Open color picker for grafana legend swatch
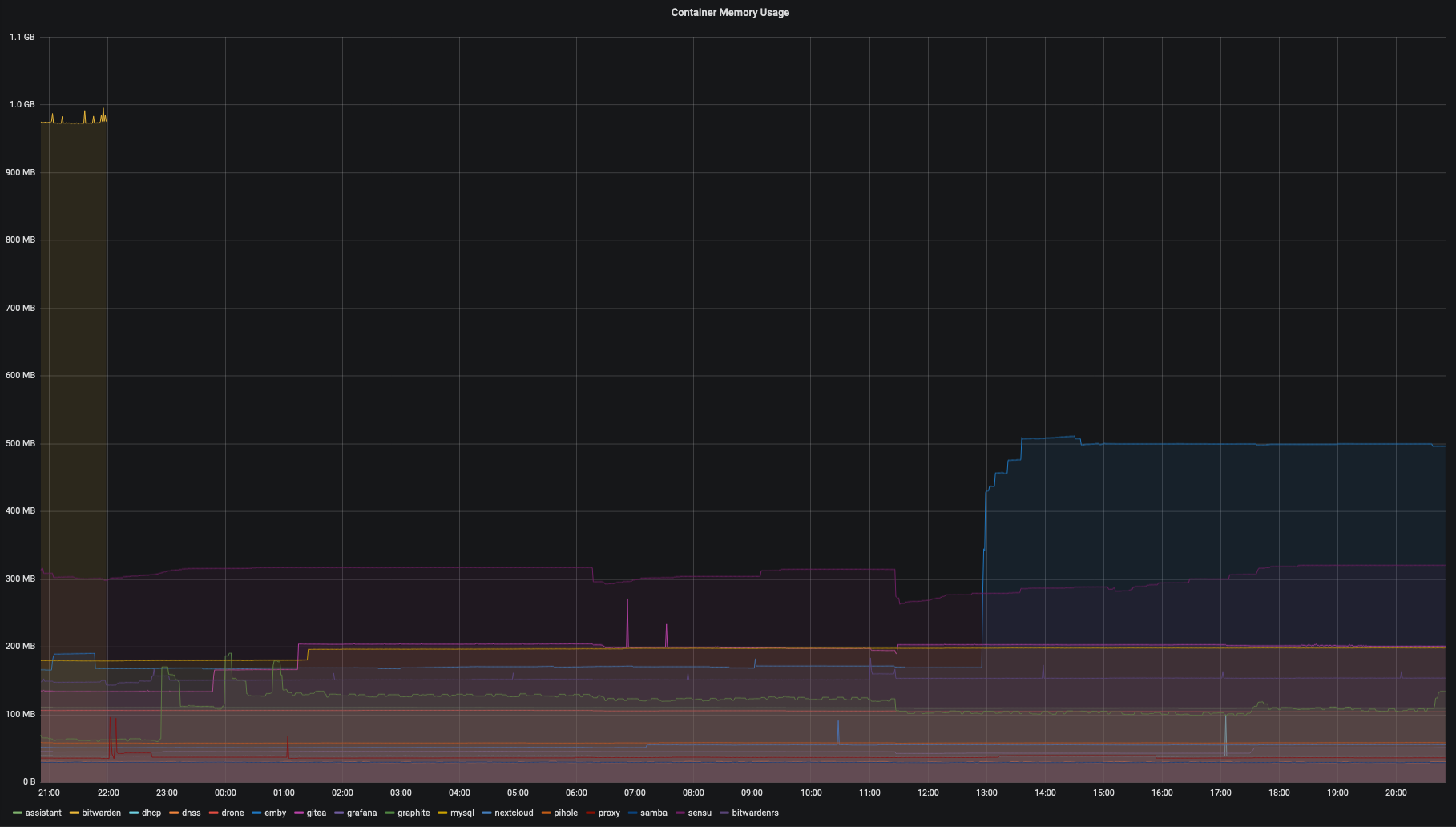This screenshot has height=827, width=1456. [x=340, y=813]
